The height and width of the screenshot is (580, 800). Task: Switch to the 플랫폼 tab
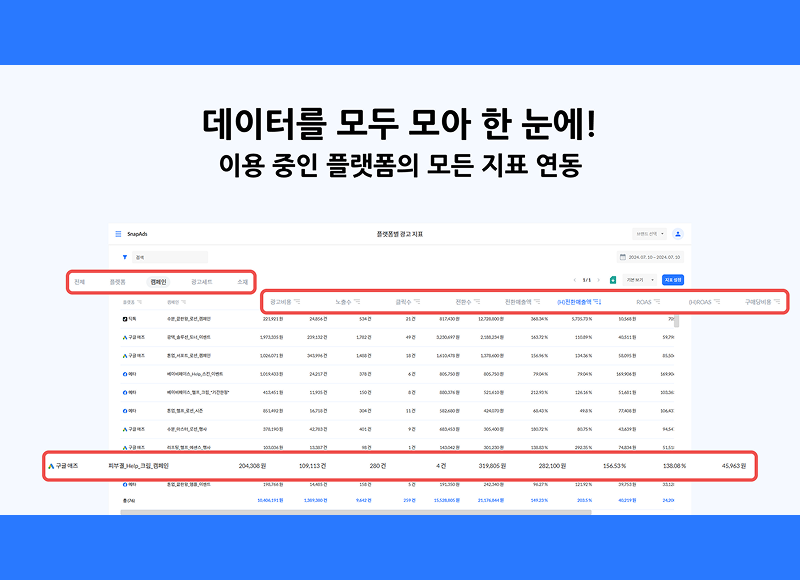coord(117,282)
